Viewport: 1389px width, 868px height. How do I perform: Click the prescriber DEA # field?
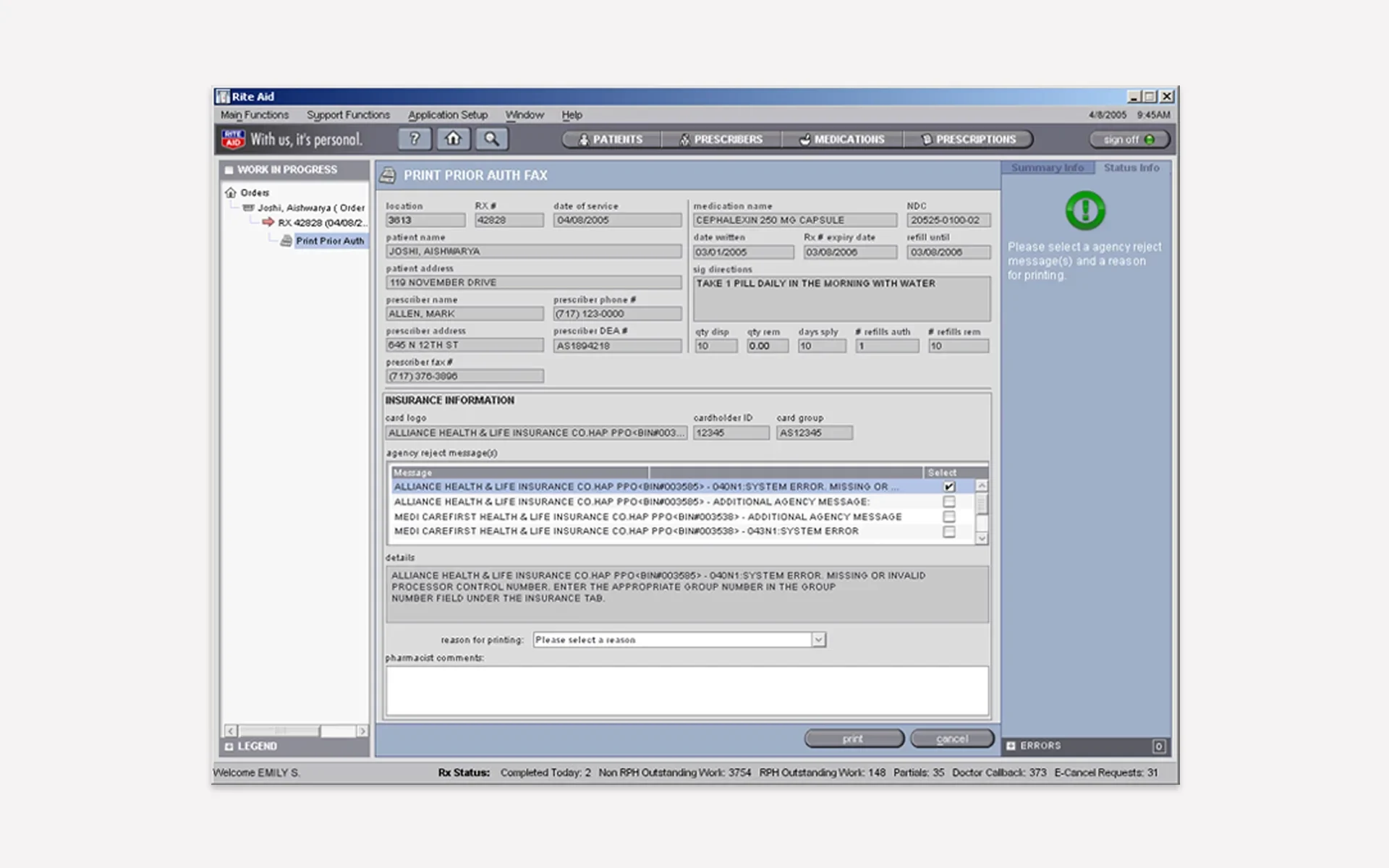pos(617,346)
